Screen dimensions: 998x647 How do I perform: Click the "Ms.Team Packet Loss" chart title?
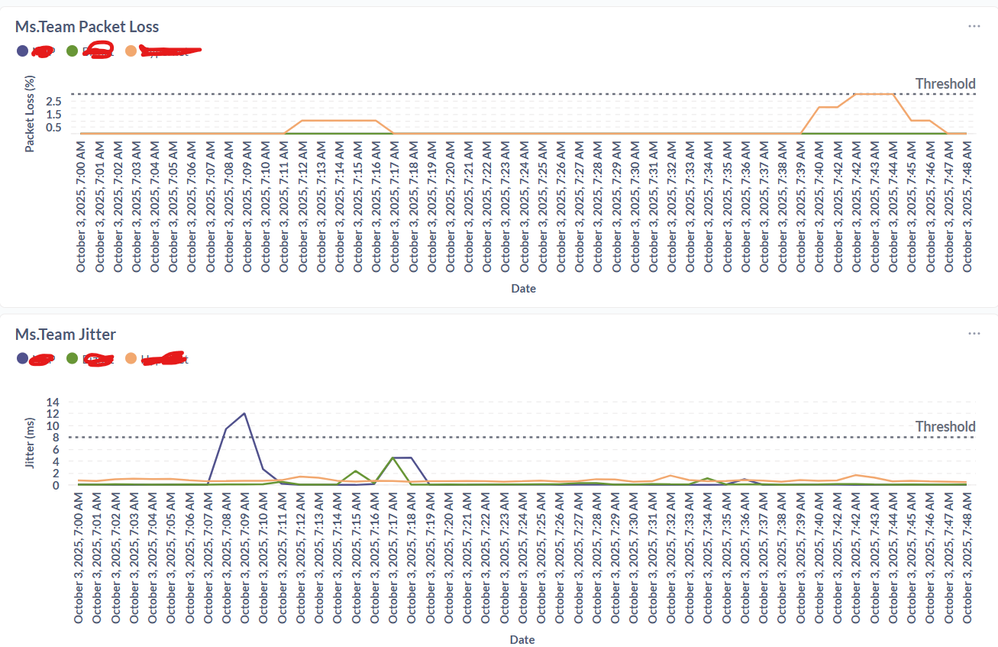87,27
